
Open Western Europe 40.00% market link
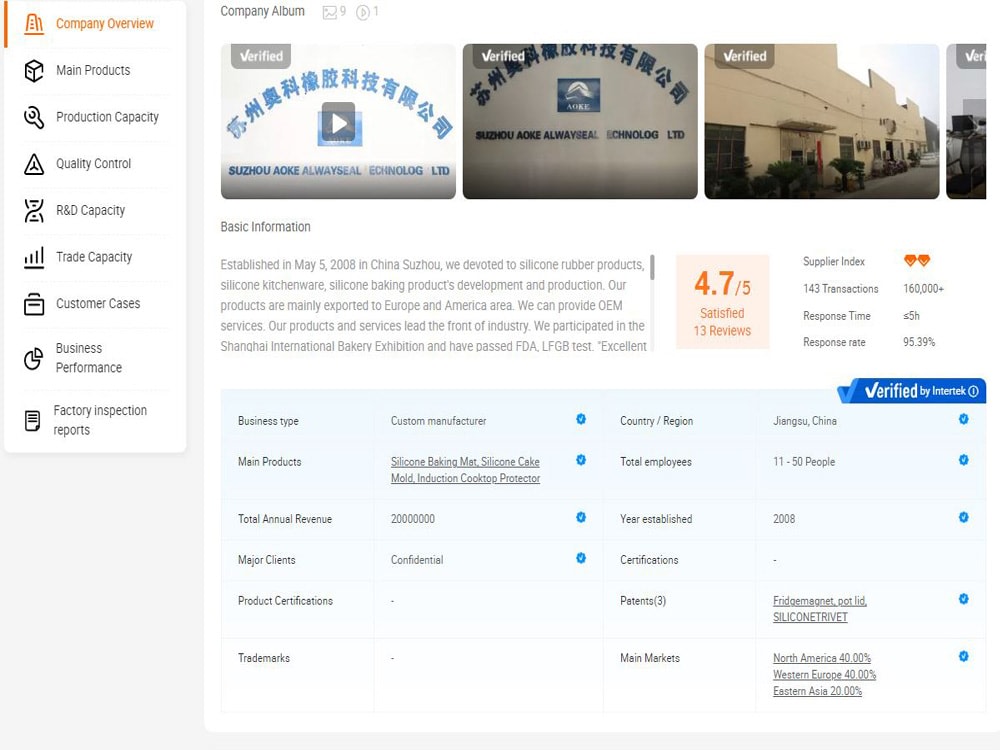click(x=825, y=675)
